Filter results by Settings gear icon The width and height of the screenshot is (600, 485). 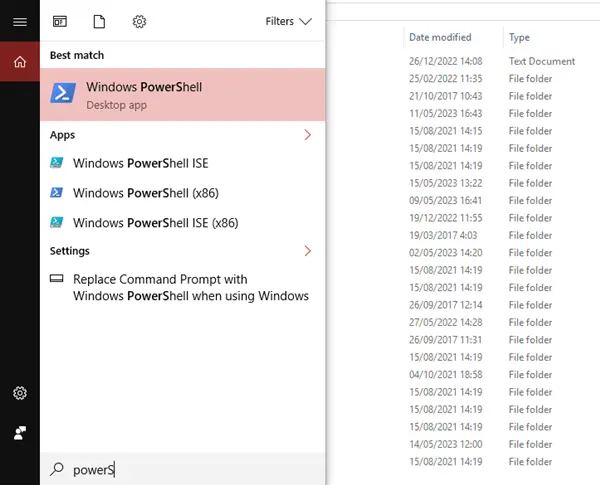pos(139,21)
